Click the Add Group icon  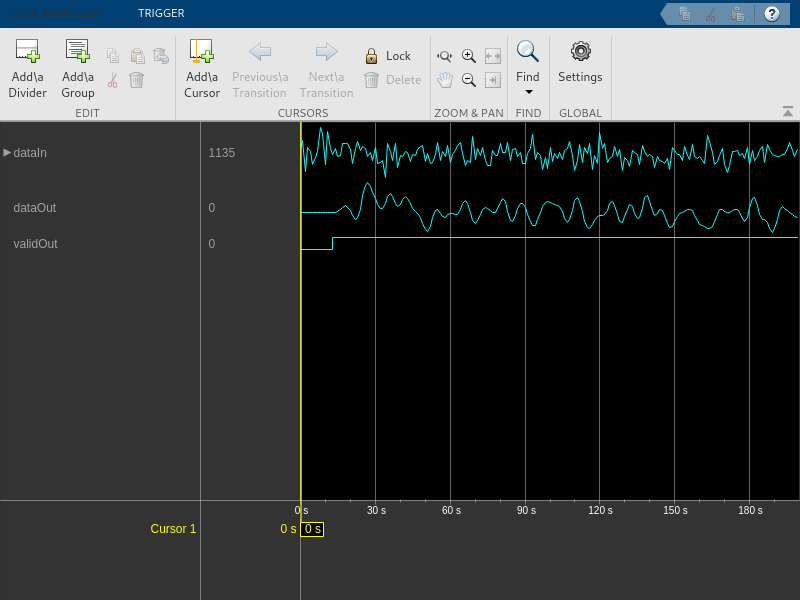[x=78, y=51]
